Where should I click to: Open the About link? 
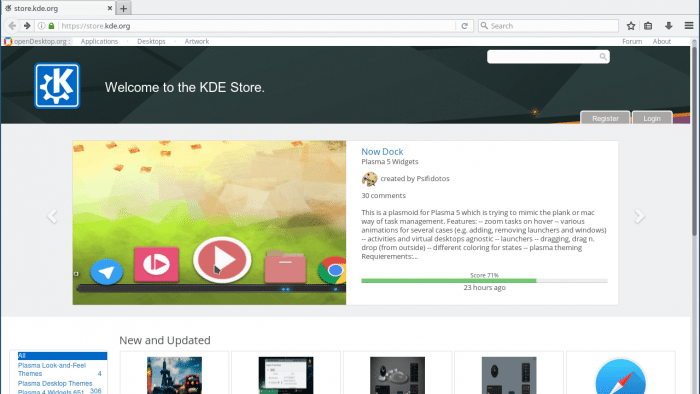coord(662,41)
